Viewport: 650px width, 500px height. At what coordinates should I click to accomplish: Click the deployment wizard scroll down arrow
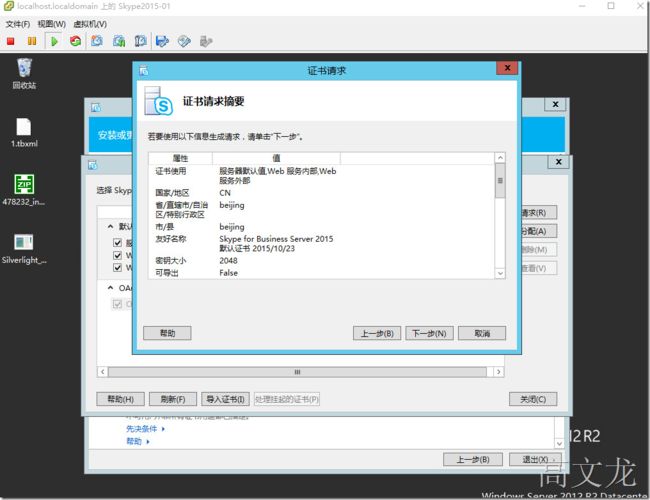(559, 444)
